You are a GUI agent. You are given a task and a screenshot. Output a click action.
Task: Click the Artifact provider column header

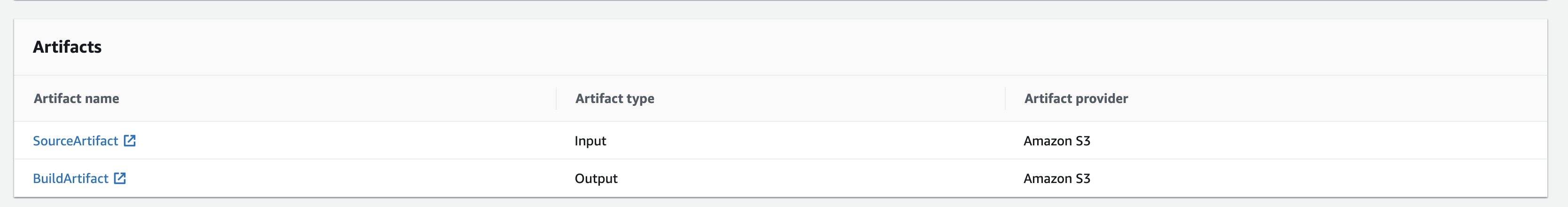[1076, 99]
